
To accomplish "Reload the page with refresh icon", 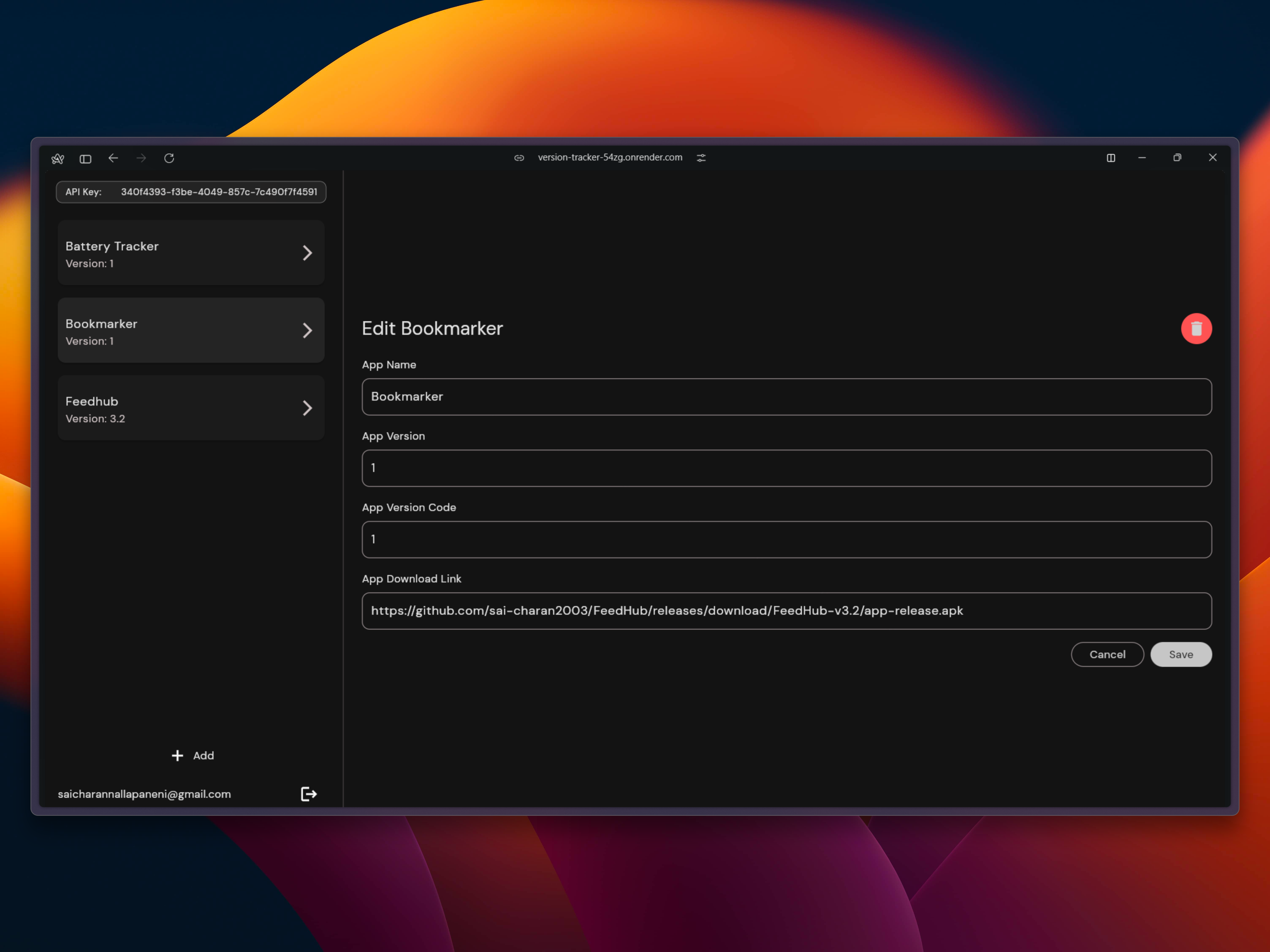I will click(169, 158).
